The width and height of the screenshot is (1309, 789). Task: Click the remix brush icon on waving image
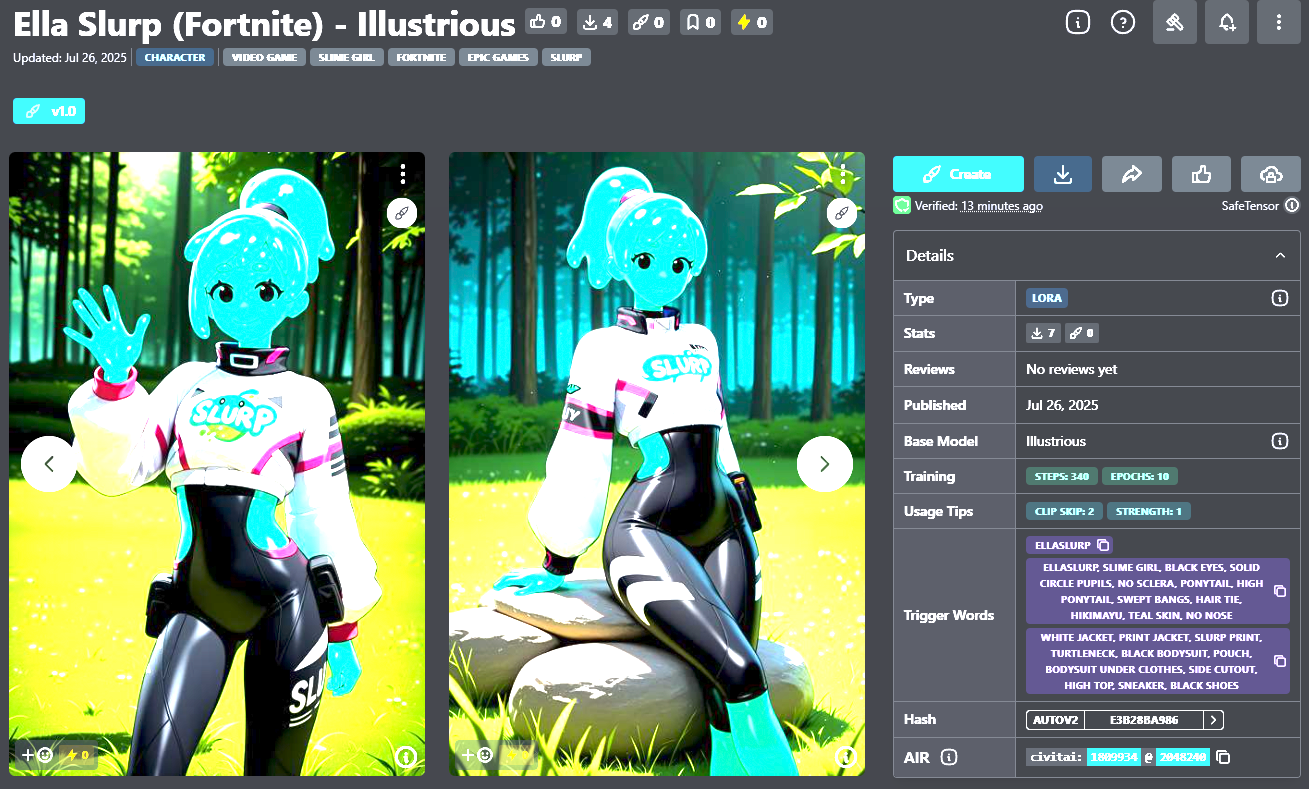coord(402,213)
